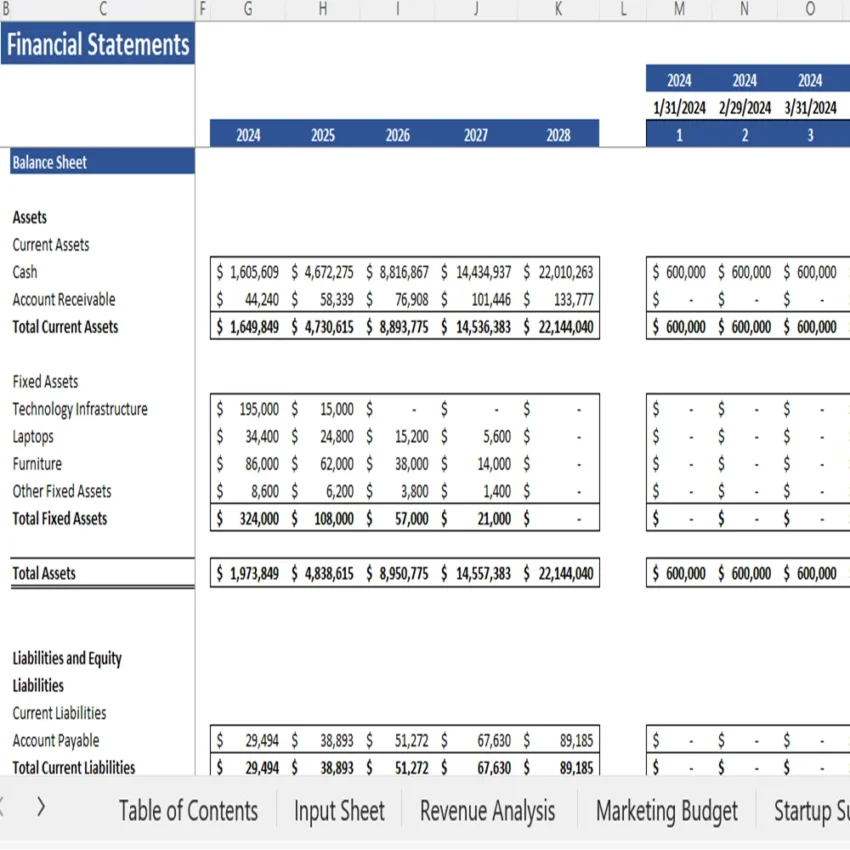Open the Table of Contents sheet
This screenshot has width=850, height=850.
click(188, 810)
